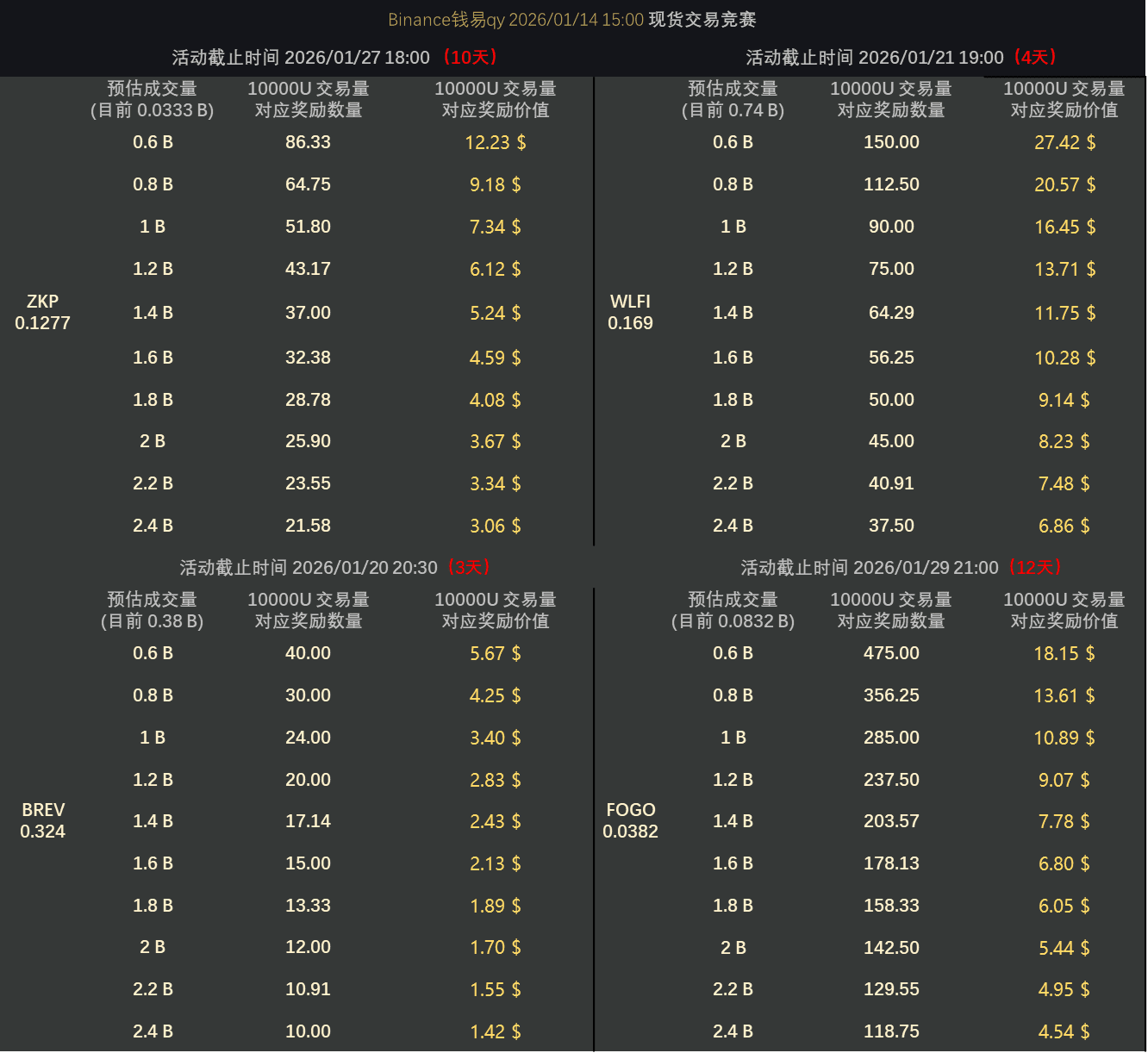Select the quantity '24.00'
Viewport: 1148px width, 1053px height.
[x=308, y=738]
